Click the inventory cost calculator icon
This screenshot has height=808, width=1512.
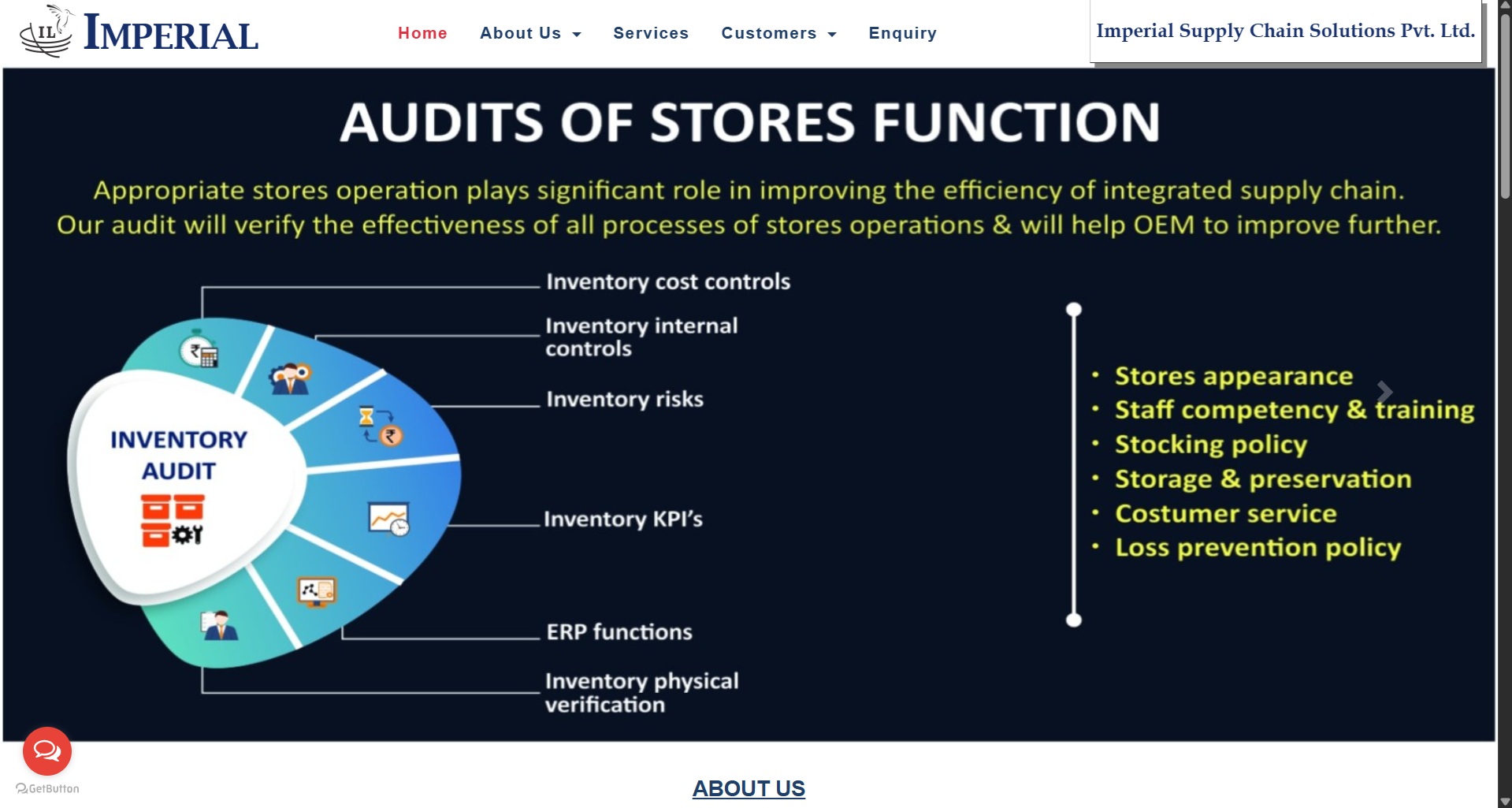pyautogui.click(x=199, y=352)
